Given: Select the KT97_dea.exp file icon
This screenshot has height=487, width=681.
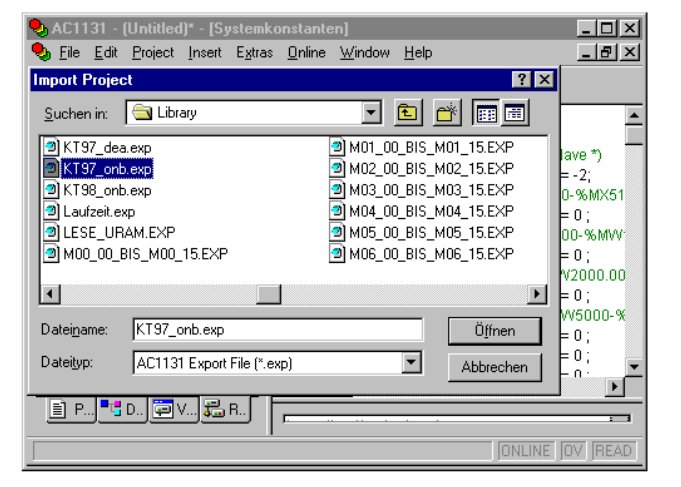Looking at the screenshot, I should pos(52,148).
